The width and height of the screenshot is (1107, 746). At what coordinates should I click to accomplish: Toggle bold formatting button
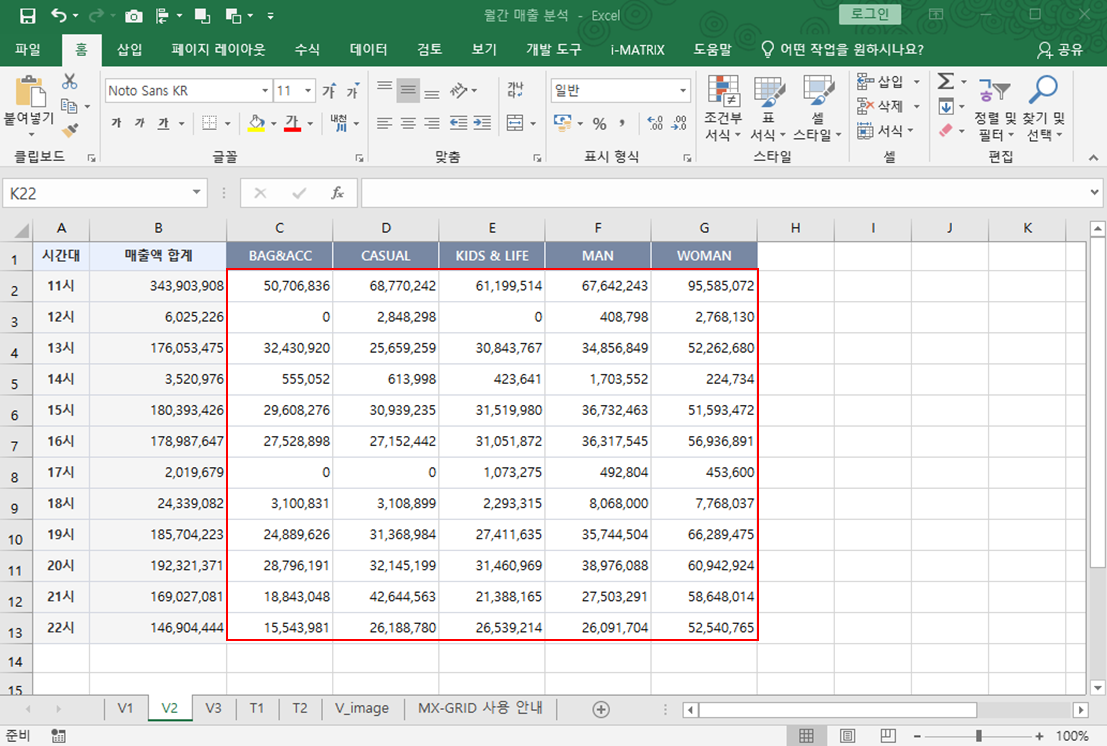point(117,123)
